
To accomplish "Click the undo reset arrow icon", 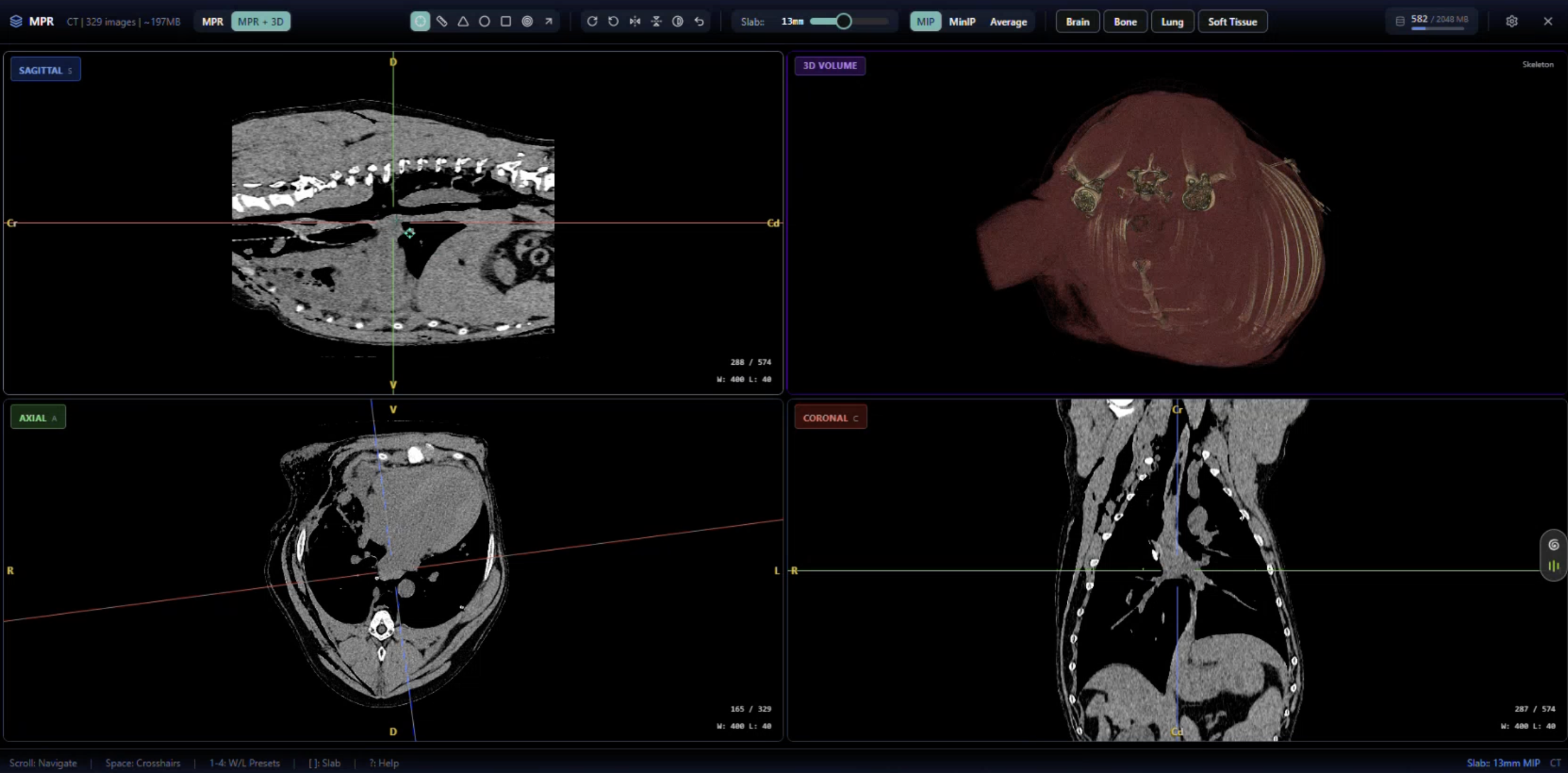I will 699,21.
